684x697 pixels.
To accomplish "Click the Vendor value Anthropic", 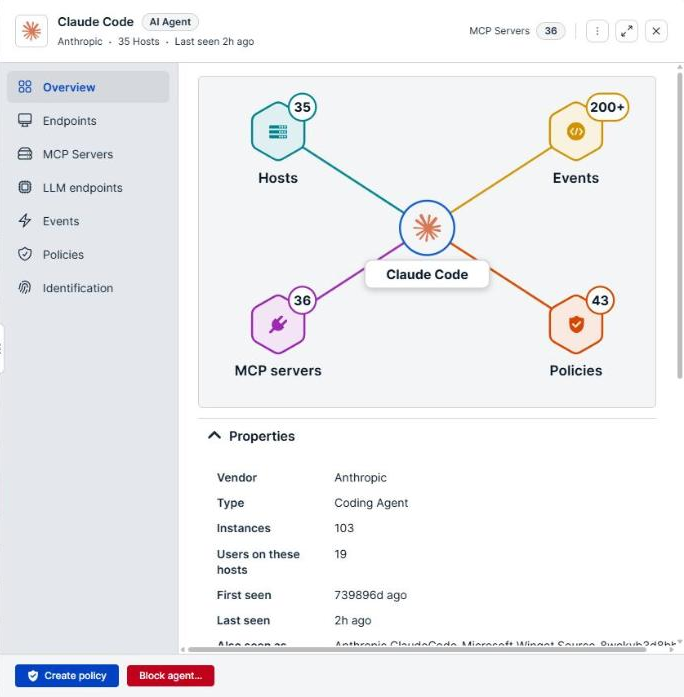I will point(360,477).
